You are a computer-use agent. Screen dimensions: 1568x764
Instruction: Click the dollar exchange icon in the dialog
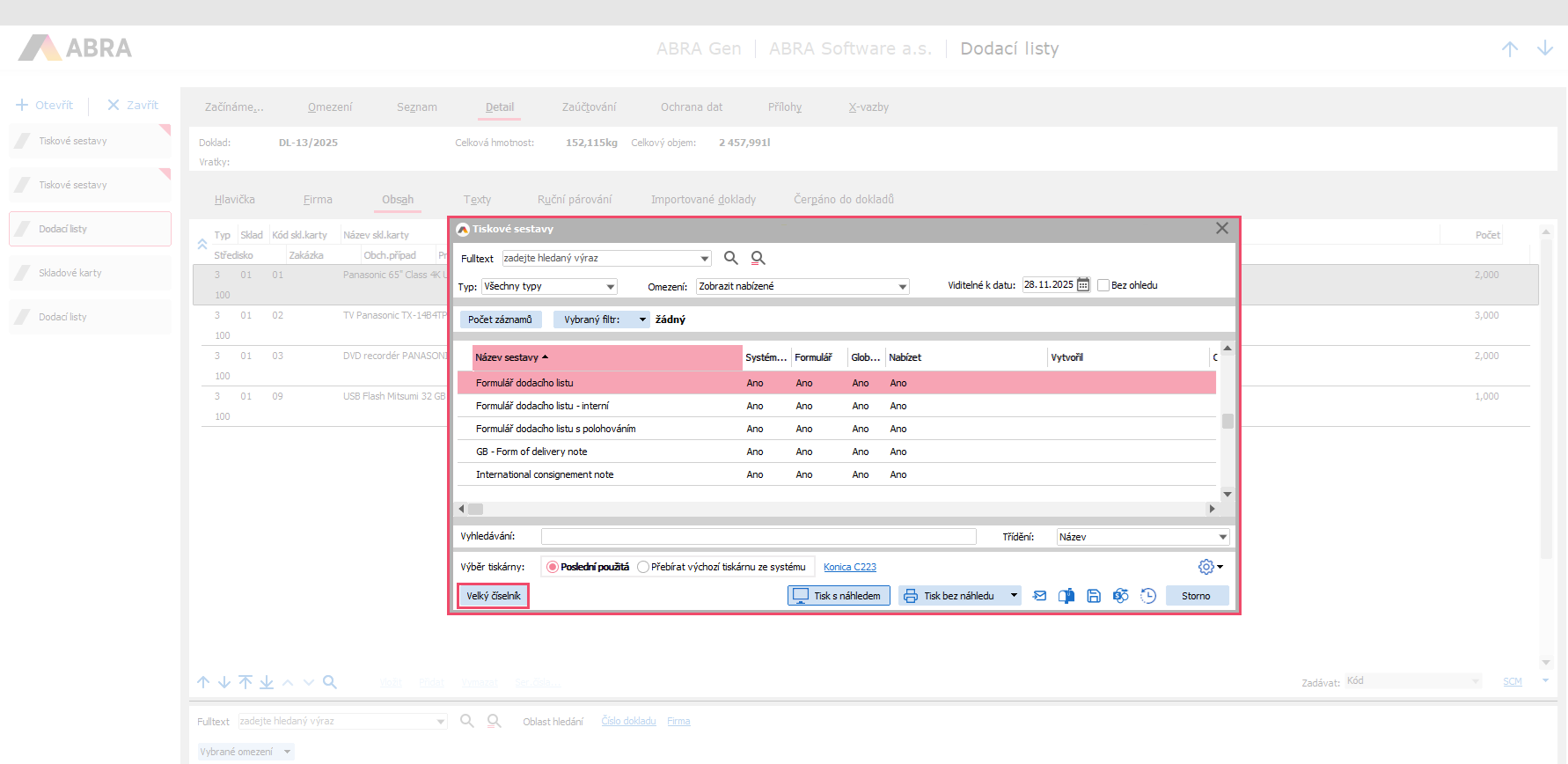tap(1120, 596)
